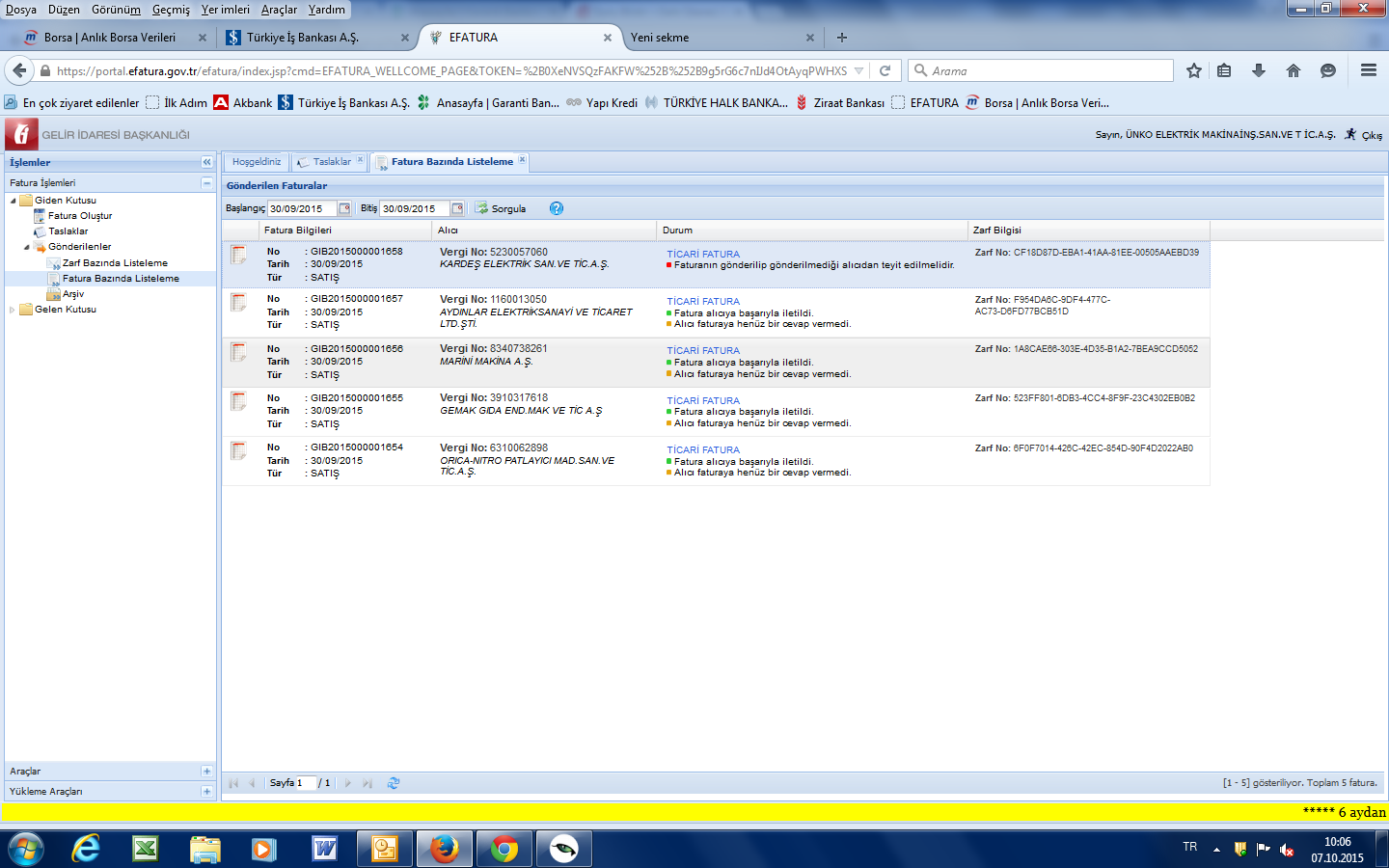Collapse the İşlemler side panel

[x=206, y=162]
